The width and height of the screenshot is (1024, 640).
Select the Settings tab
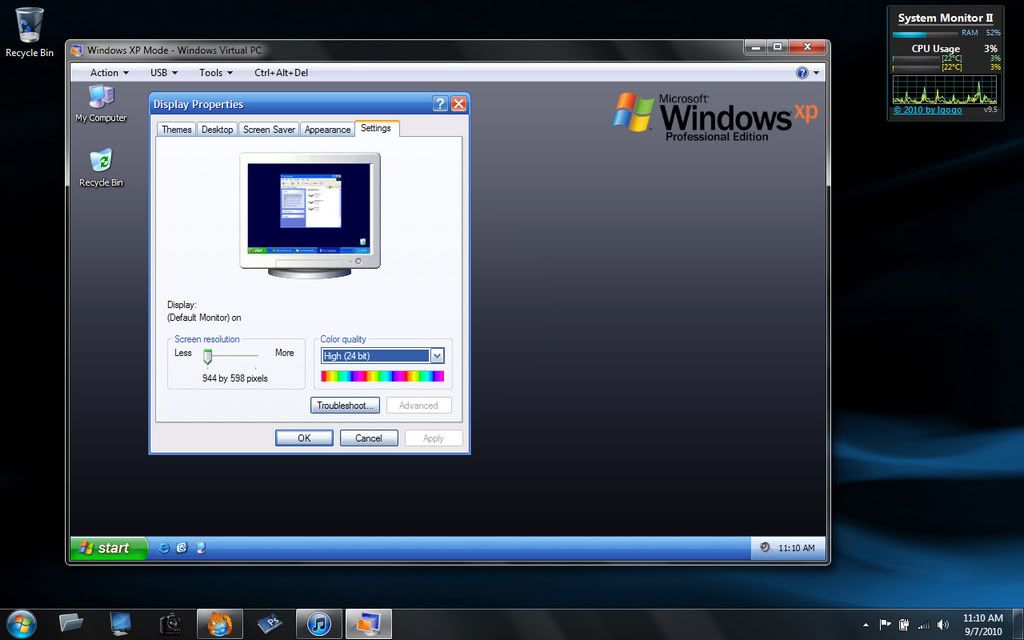click(376, 128)
